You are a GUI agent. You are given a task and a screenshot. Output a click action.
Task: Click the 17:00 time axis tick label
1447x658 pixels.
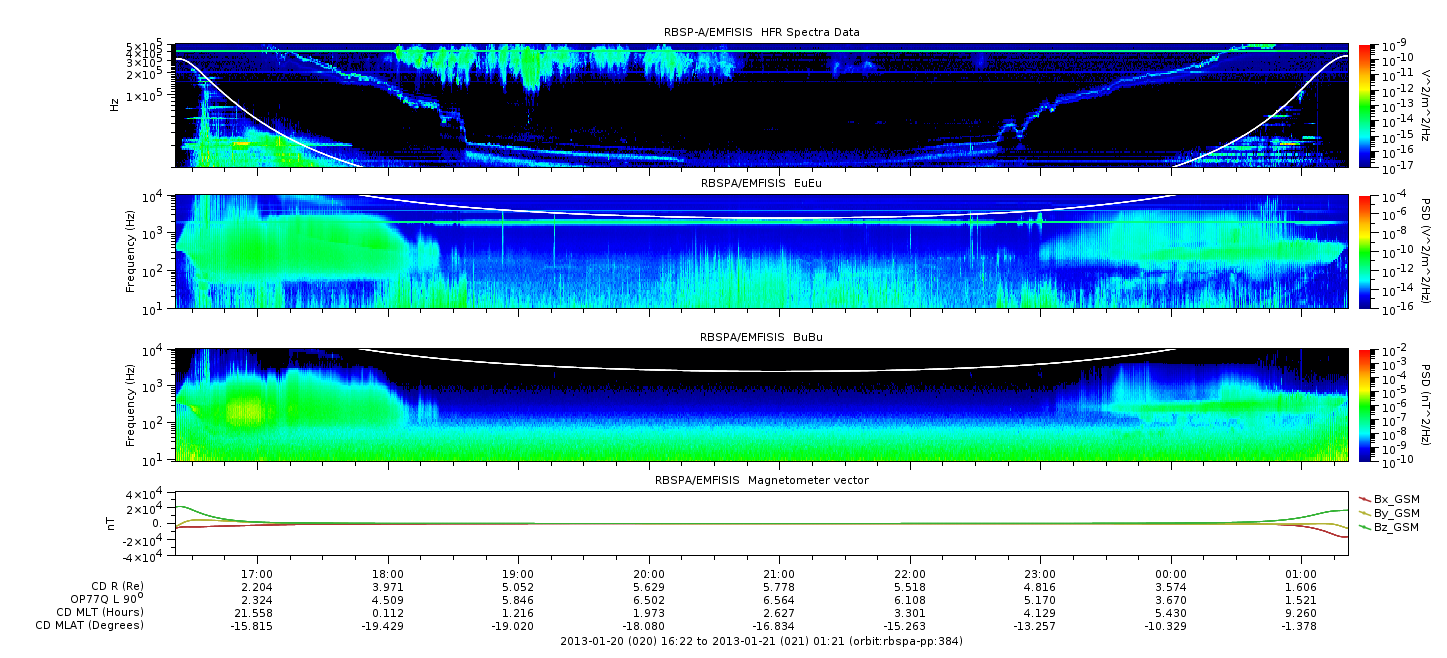[x=258, y=574]
